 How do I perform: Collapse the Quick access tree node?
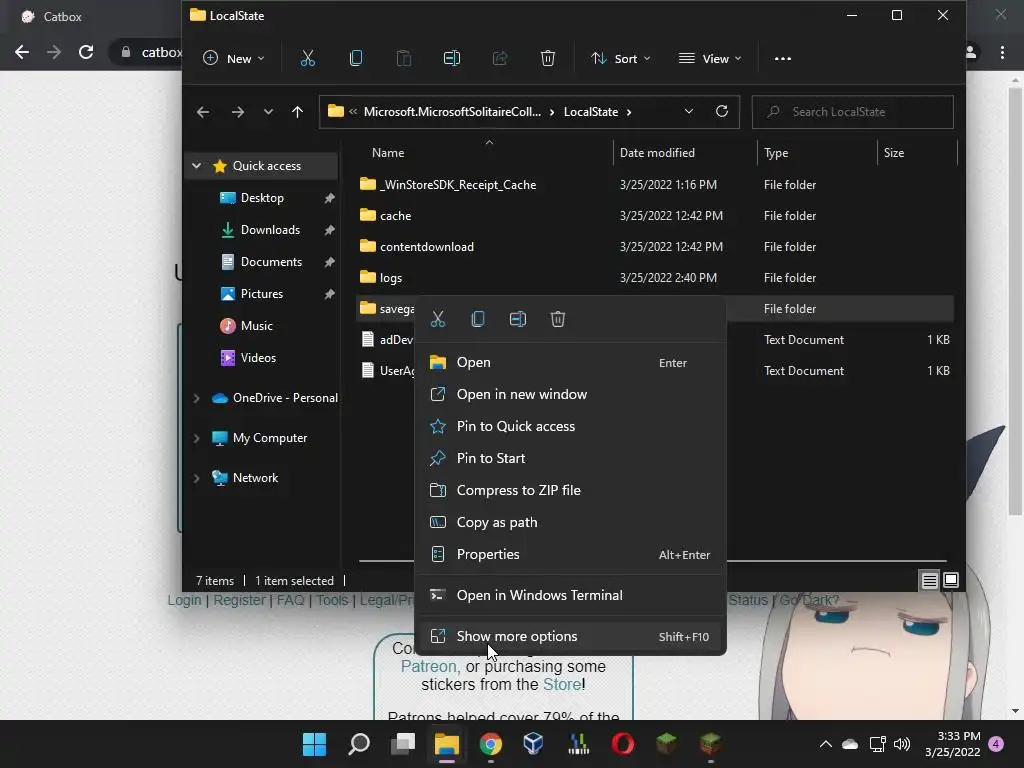coord(197,166)
